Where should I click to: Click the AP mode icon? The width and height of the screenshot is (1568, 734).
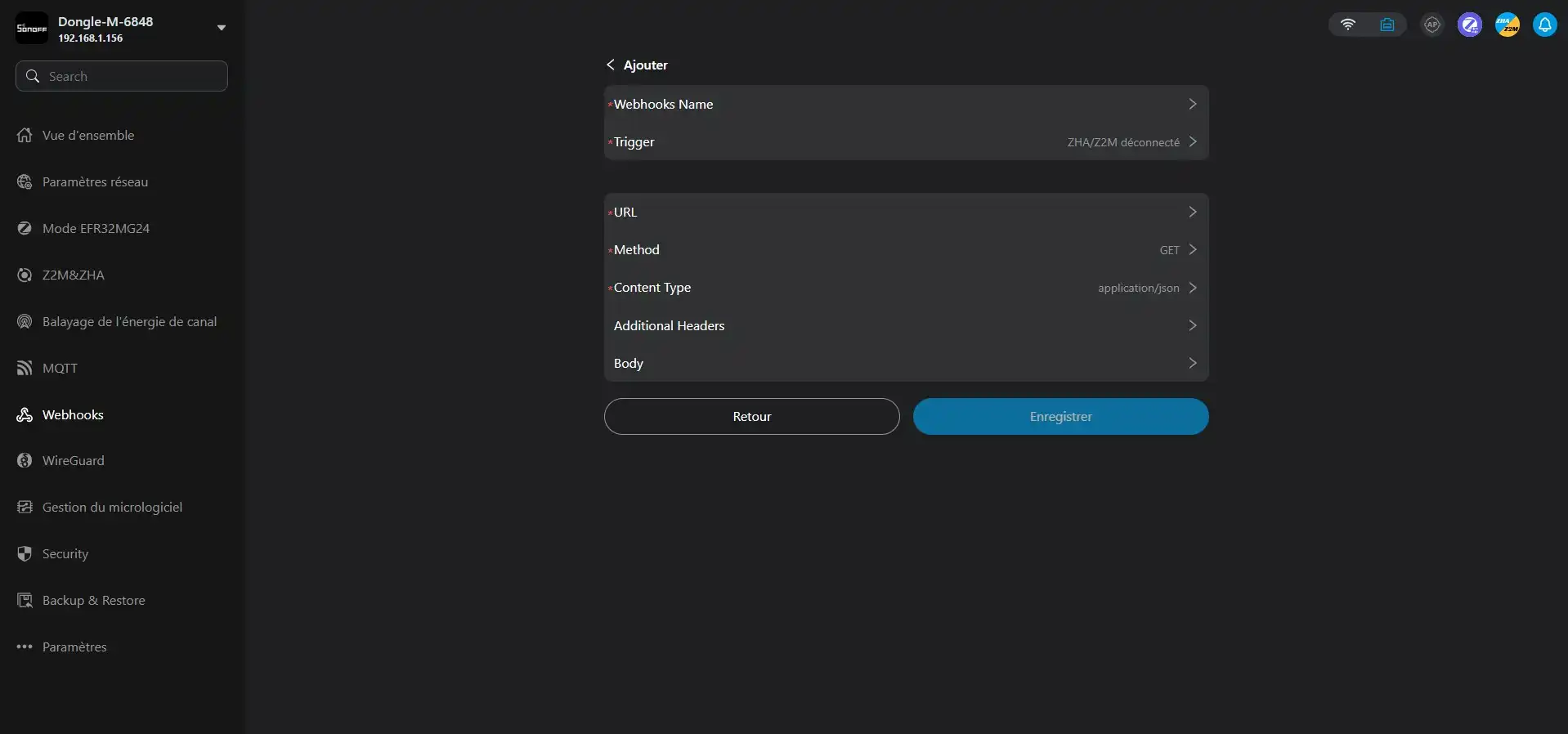[x=1432, y=25]
